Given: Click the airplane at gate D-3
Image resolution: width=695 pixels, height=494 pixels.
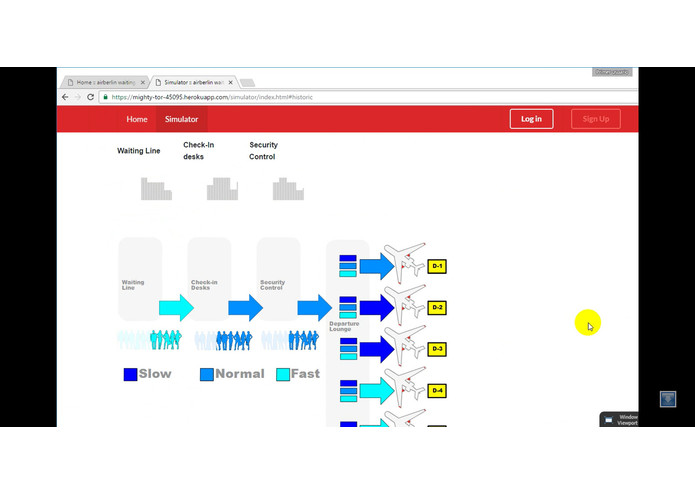Looking at the screenshot, I should (x=404, y=346).
